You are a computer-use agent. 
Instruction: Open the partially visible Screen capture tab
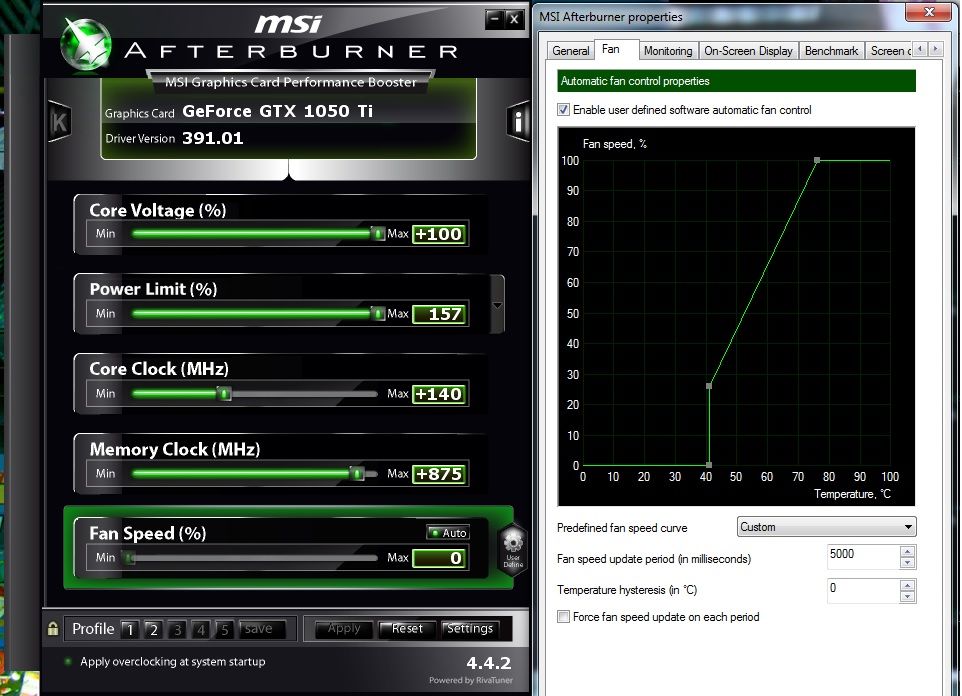888,51
